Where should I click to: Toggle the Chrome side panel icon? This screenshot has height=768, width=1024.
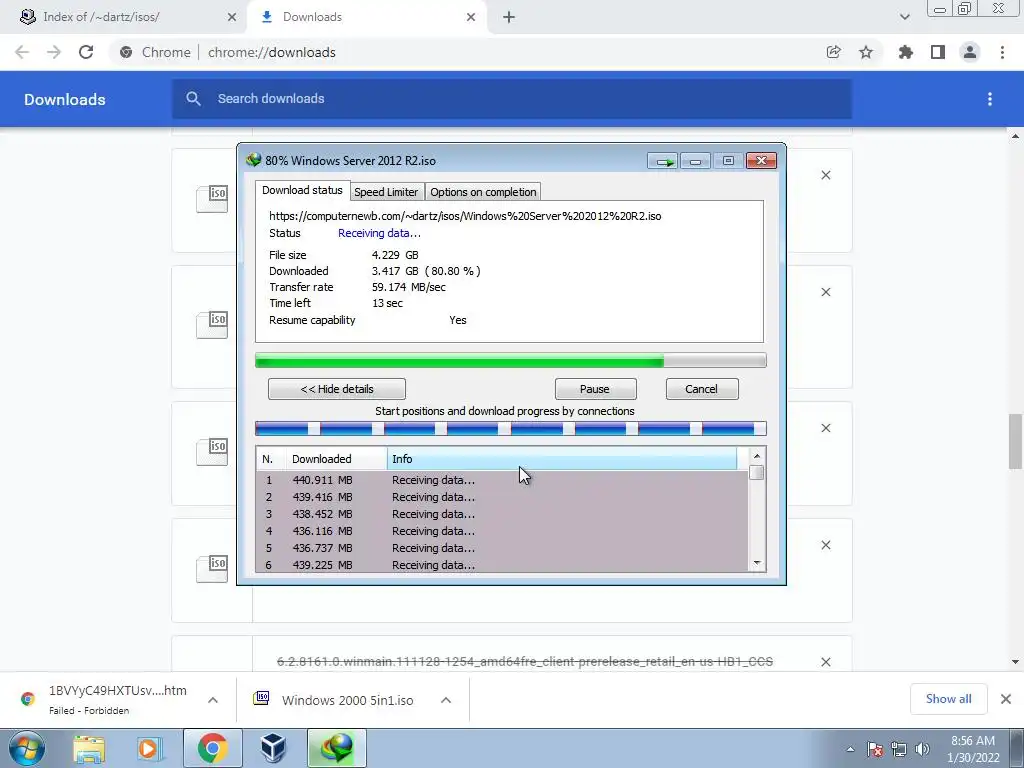(938, 52)
